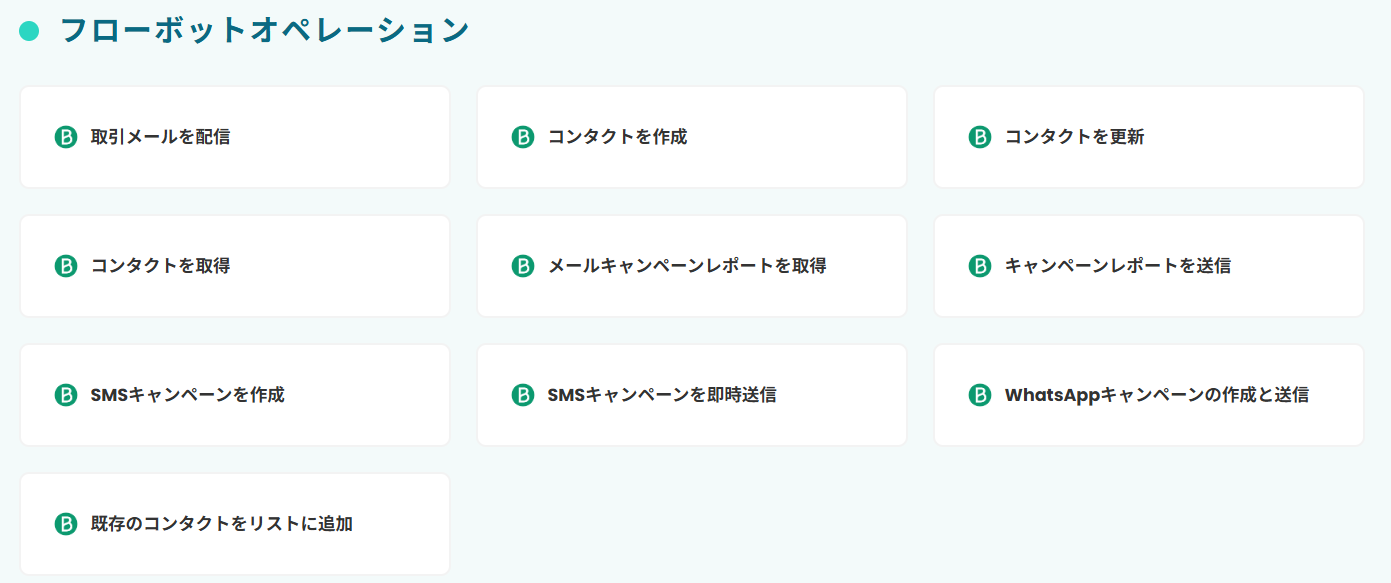
Task: Click the フローボットオペレーション section heading
Action: coord(264,31)
